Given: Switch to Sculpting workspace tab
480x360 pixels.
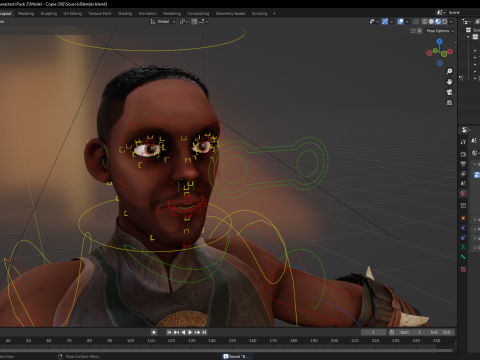Looking at the screenshot, I should [x=49, y=13].
